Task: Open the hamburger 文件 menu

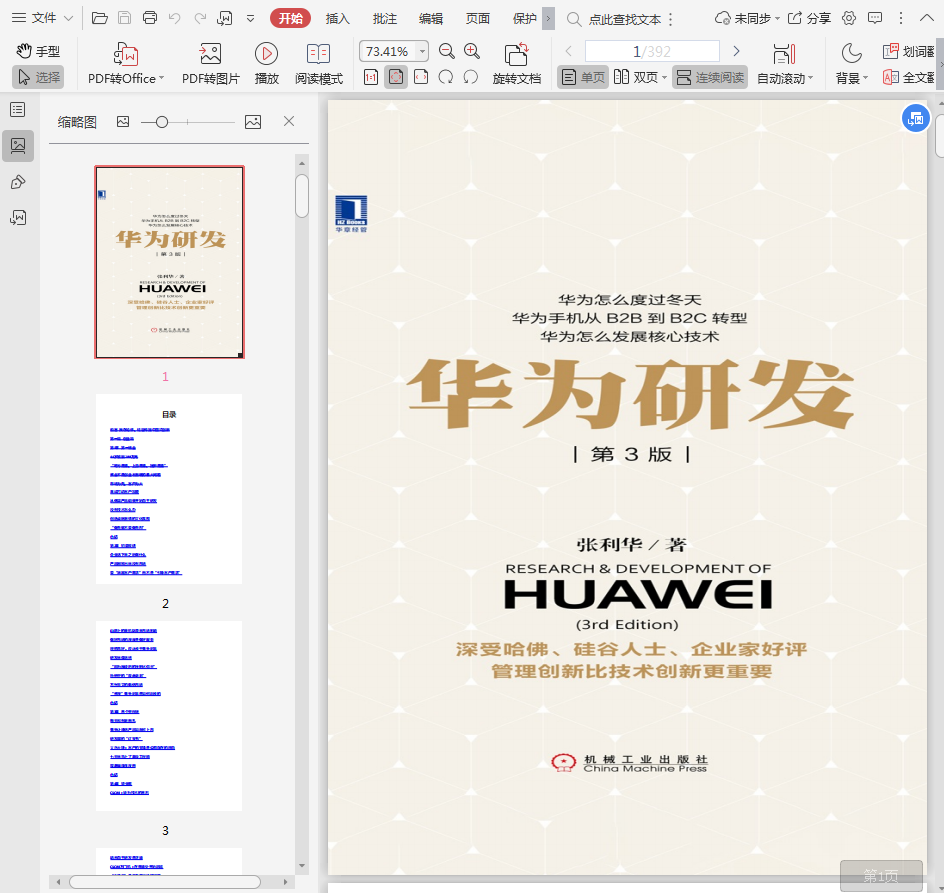Action: point(34,18)
